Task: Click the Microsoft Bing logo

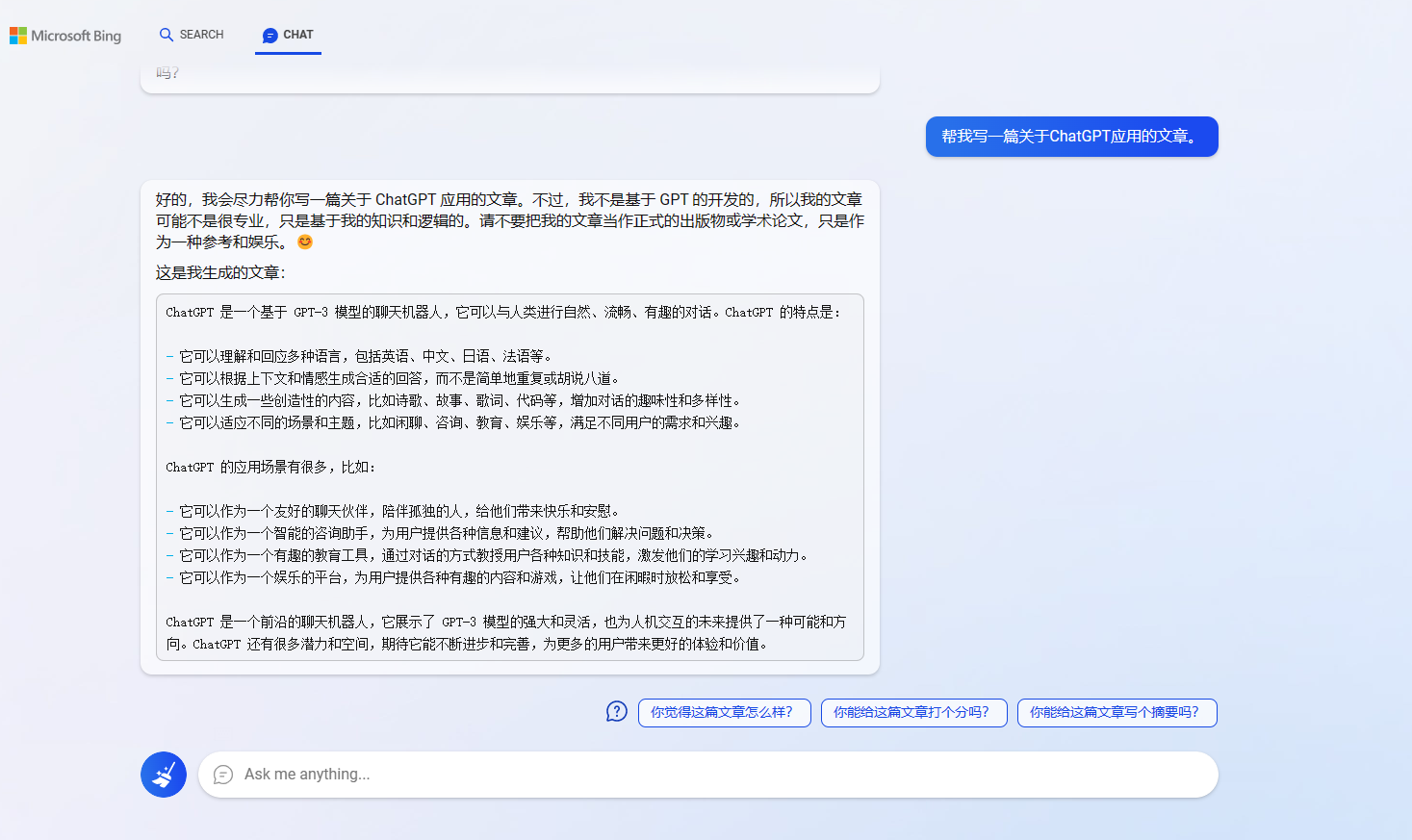Action: coord(65,36)
